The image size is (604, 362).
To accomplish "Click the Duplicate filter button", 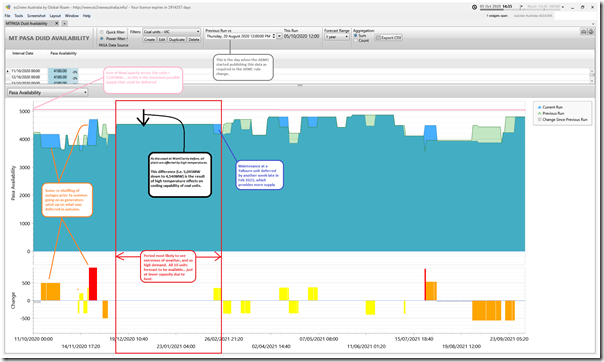I will tap(177, 40).
